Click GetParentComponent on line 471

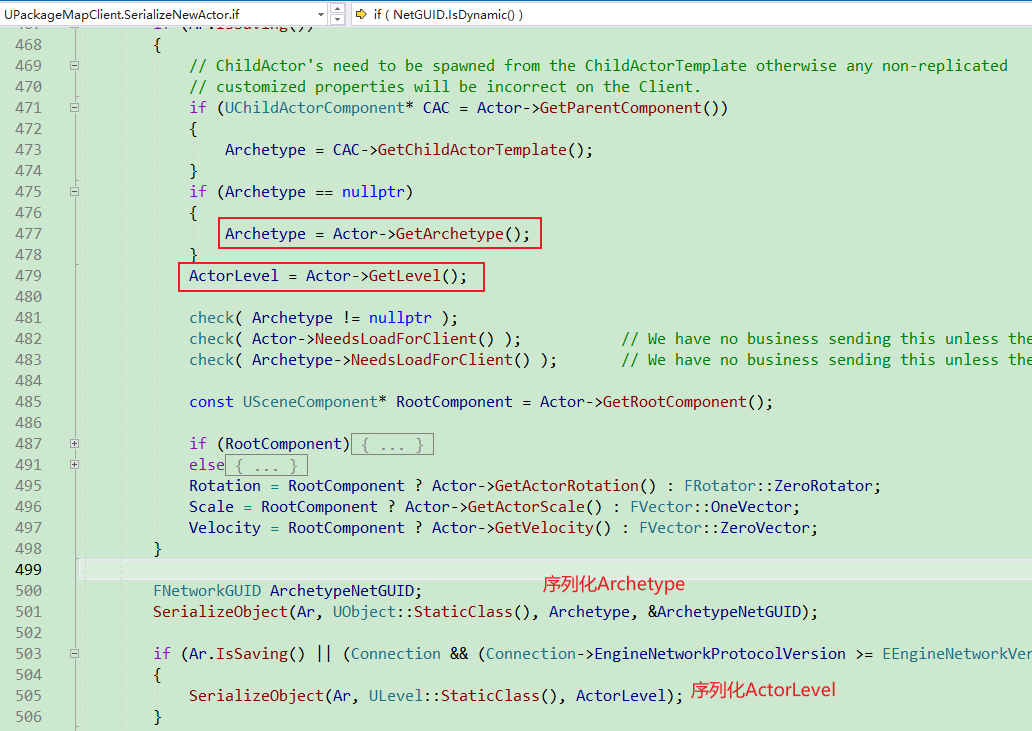tap(621, 108)
